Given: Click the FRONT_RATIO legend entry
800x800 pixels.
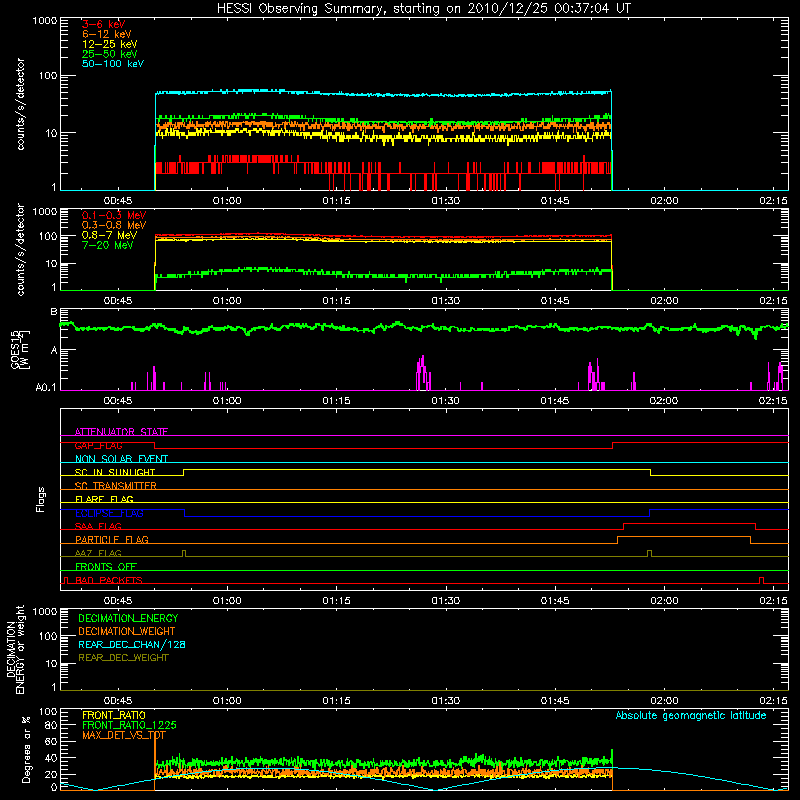Looking at the screenshot, I should 114,715.
